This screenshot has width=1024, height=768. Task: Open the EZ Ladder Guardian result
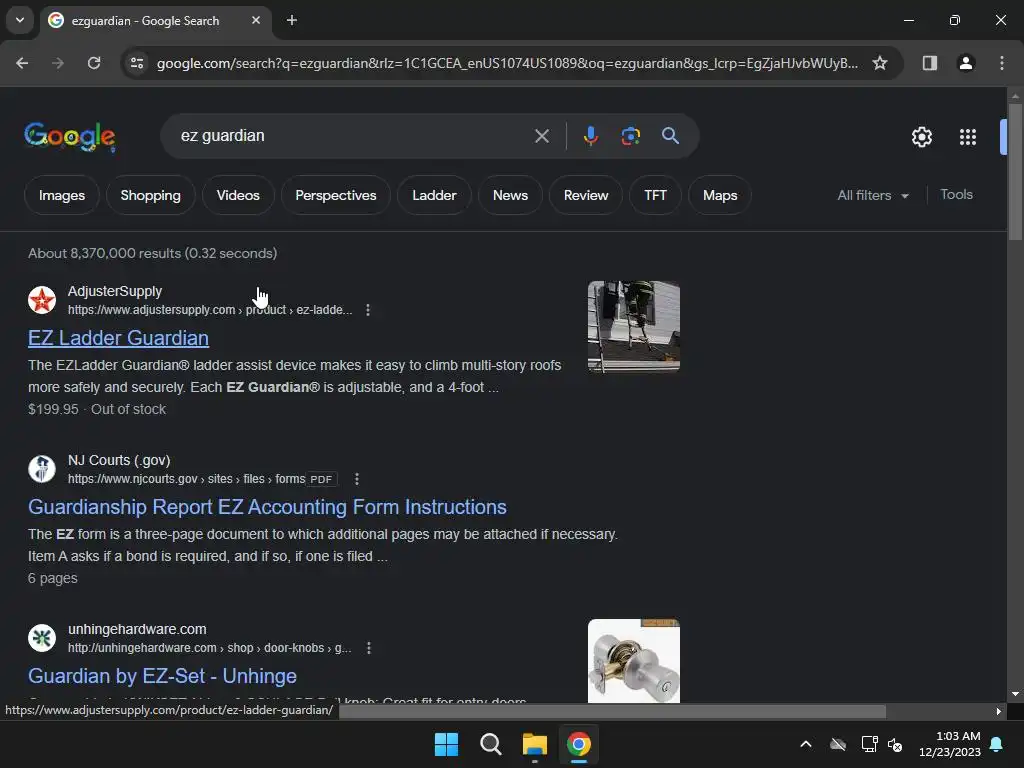[x=118, y=338]
